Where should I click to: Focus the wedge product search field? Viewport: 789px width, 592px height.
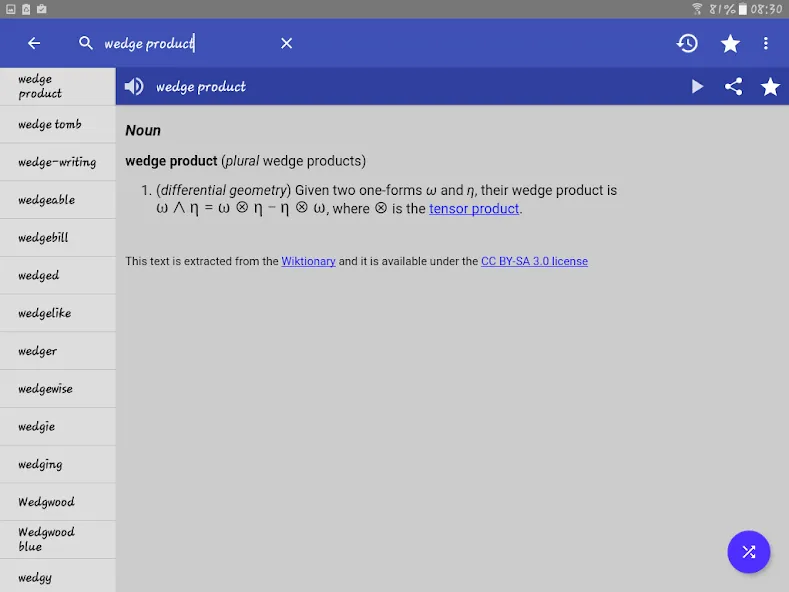coord(186,43)
